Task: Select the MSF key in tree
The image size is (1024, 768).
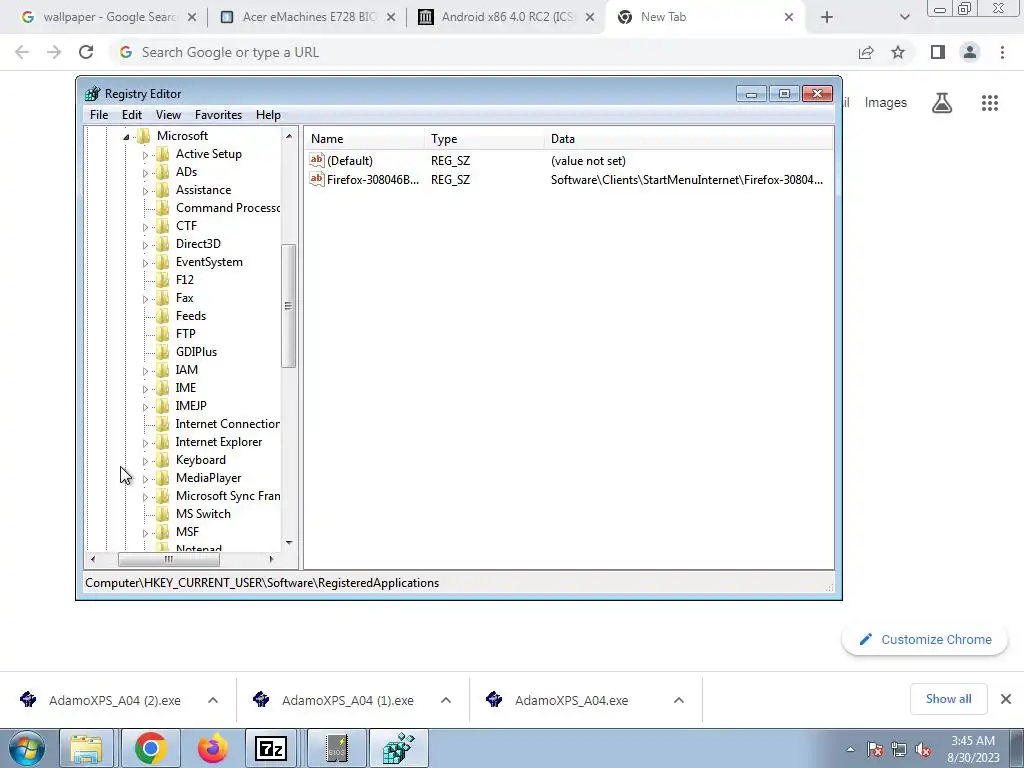Action: [x=187, y=532]
